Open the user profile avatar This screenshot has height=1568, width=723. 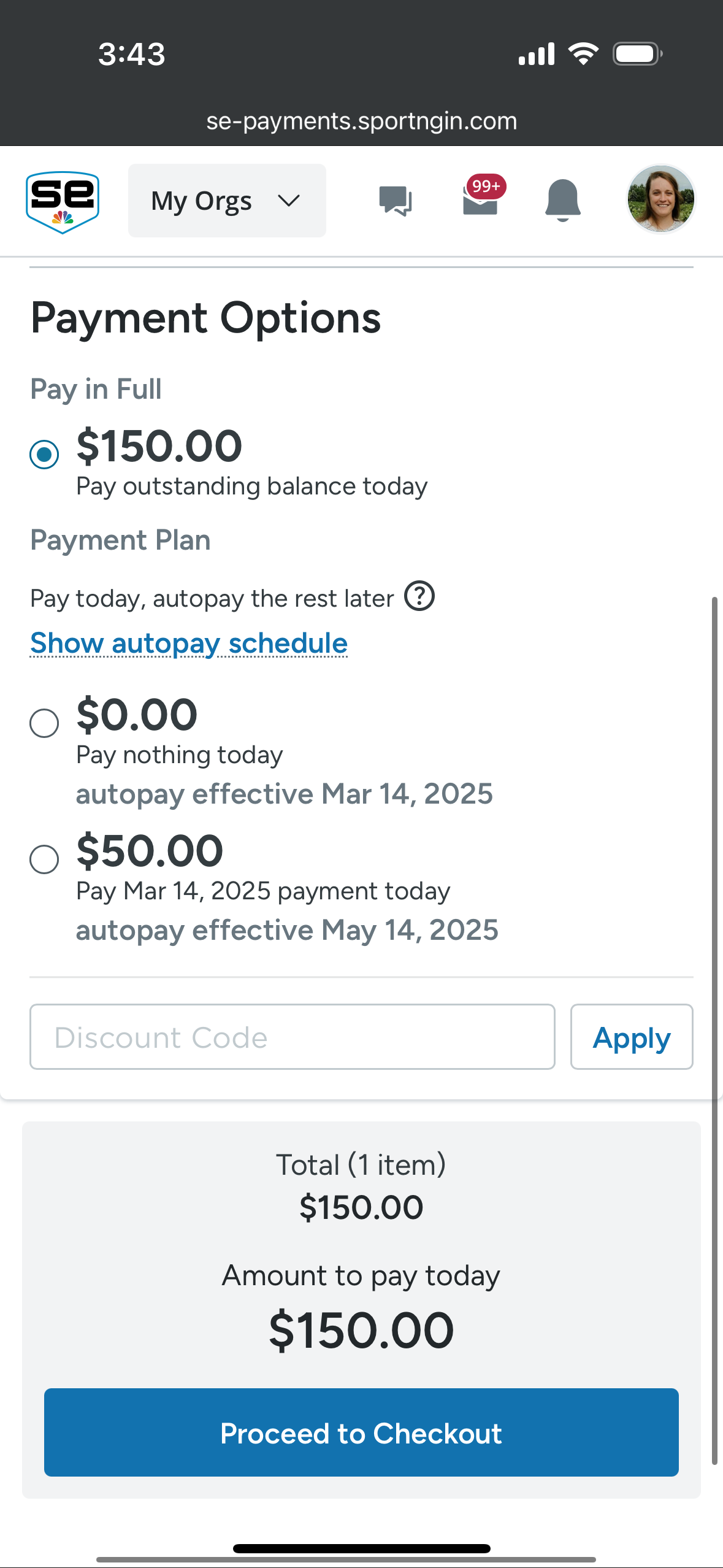[660, 199]
